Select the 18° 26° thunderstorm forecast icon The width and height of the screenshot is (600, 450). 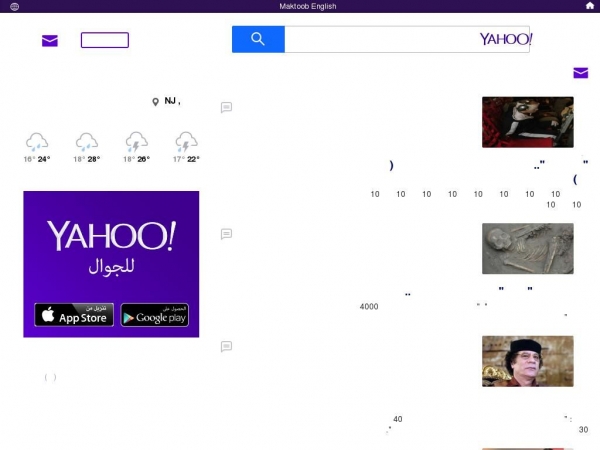pyautogui.click(x=137, y=142)
